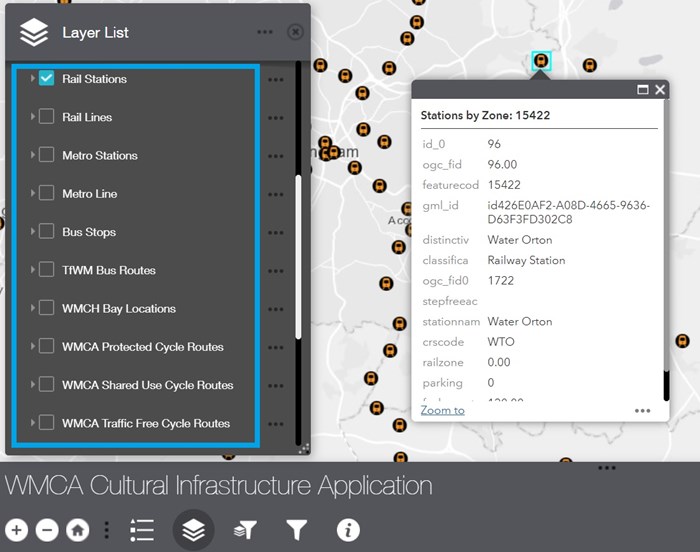
Task: Open options menu for WMCH Bay Locations
Action: (x=276, y=309)
